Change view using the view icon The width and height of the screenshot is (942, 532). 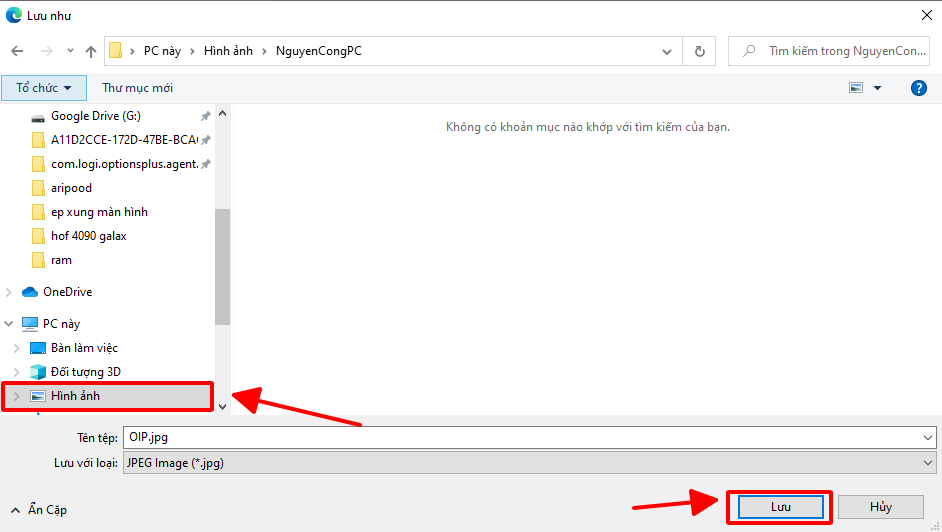coord(856,88)
